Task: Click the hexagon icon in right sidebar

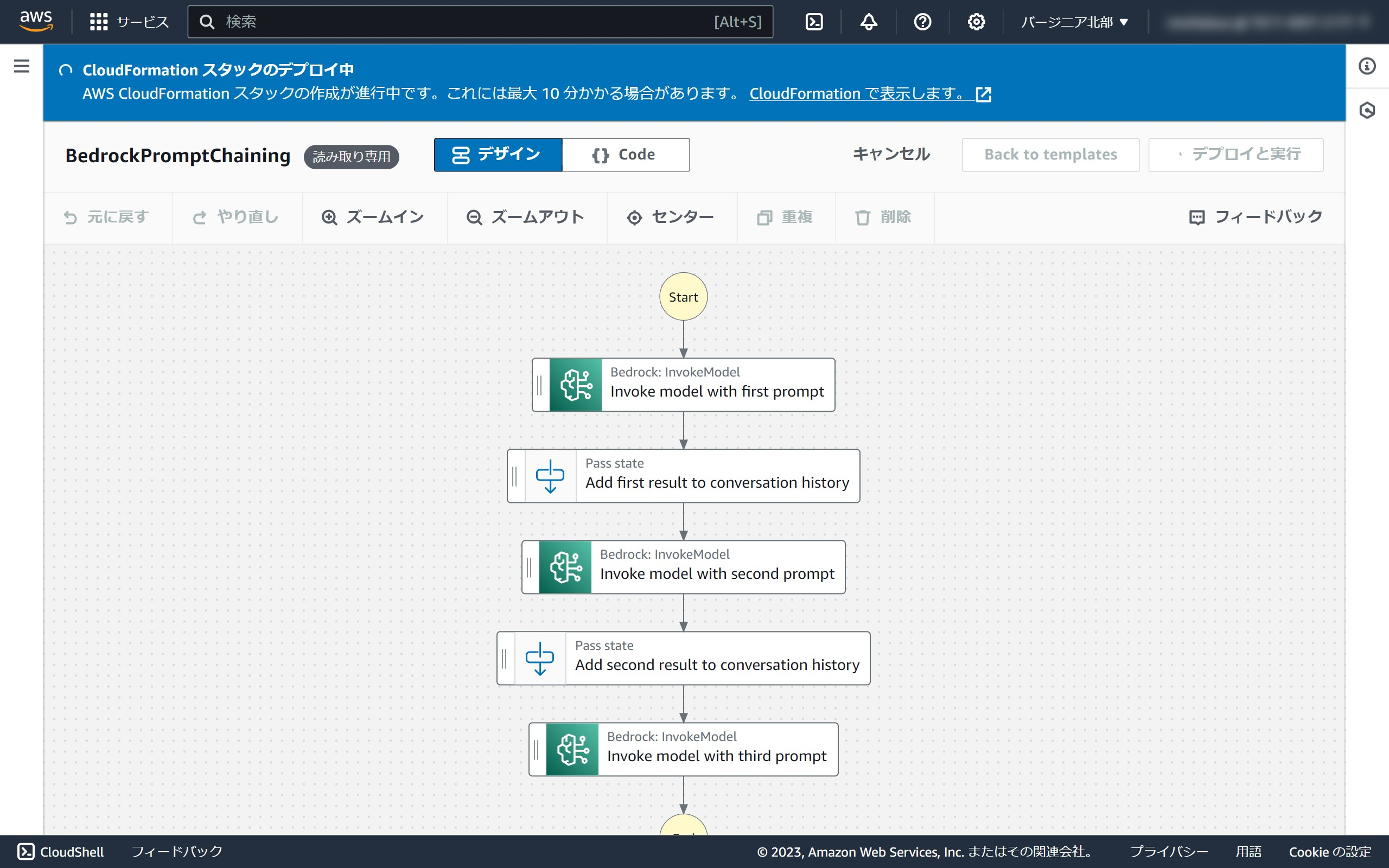Action: [1367, 110]
